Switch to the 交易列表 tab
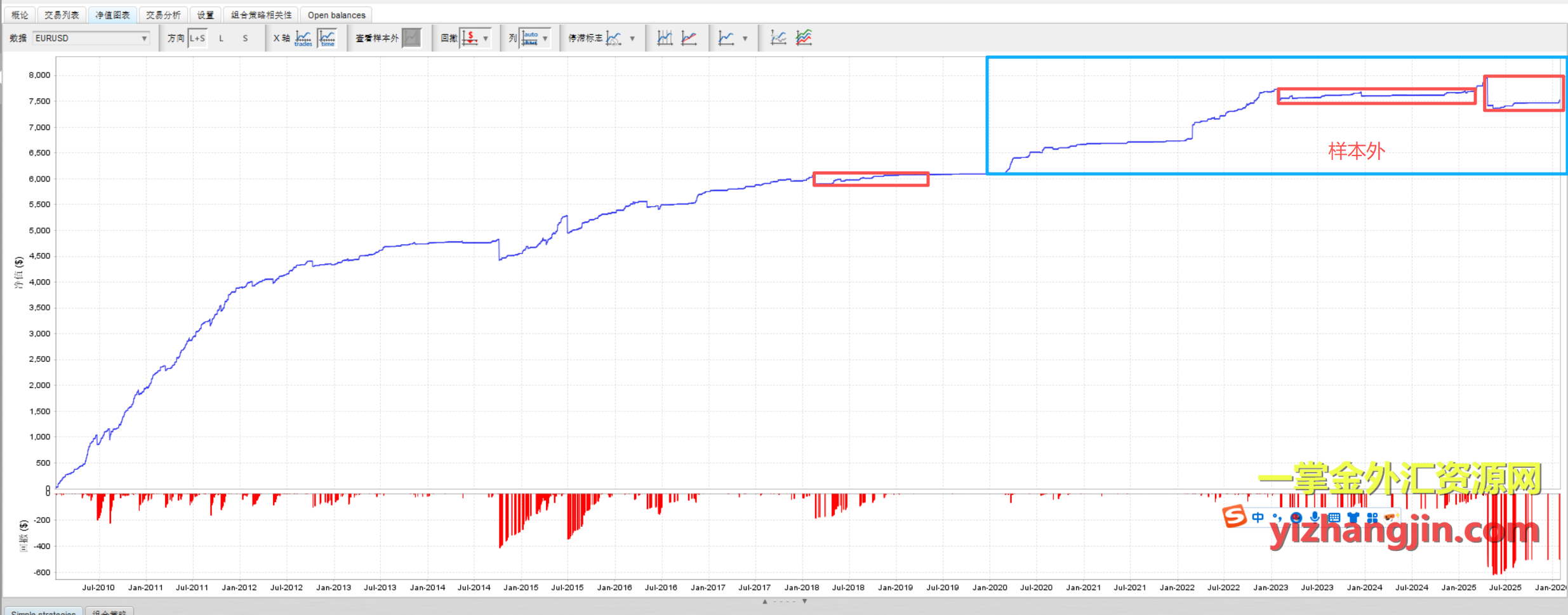This screenshot has height=615, width=1568. pyautogui.click(x=62, y=15)
